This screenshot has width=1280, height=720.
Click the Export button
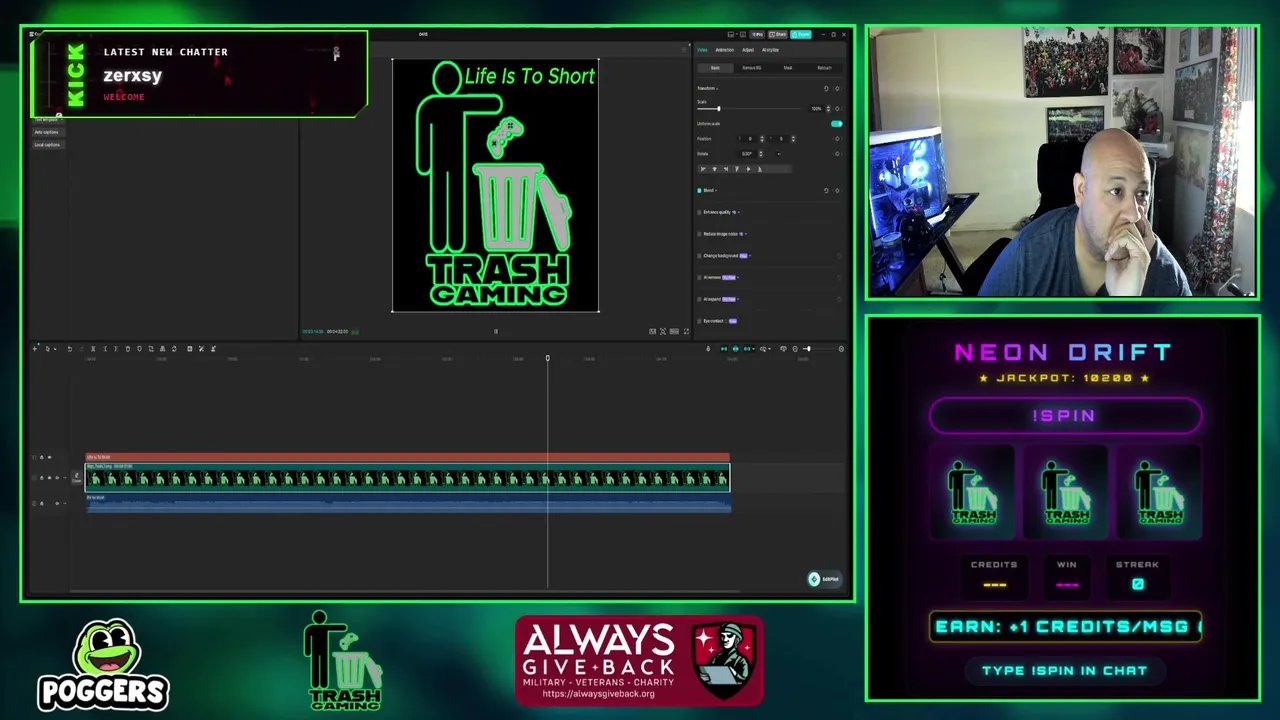click(x=800, y=34)
